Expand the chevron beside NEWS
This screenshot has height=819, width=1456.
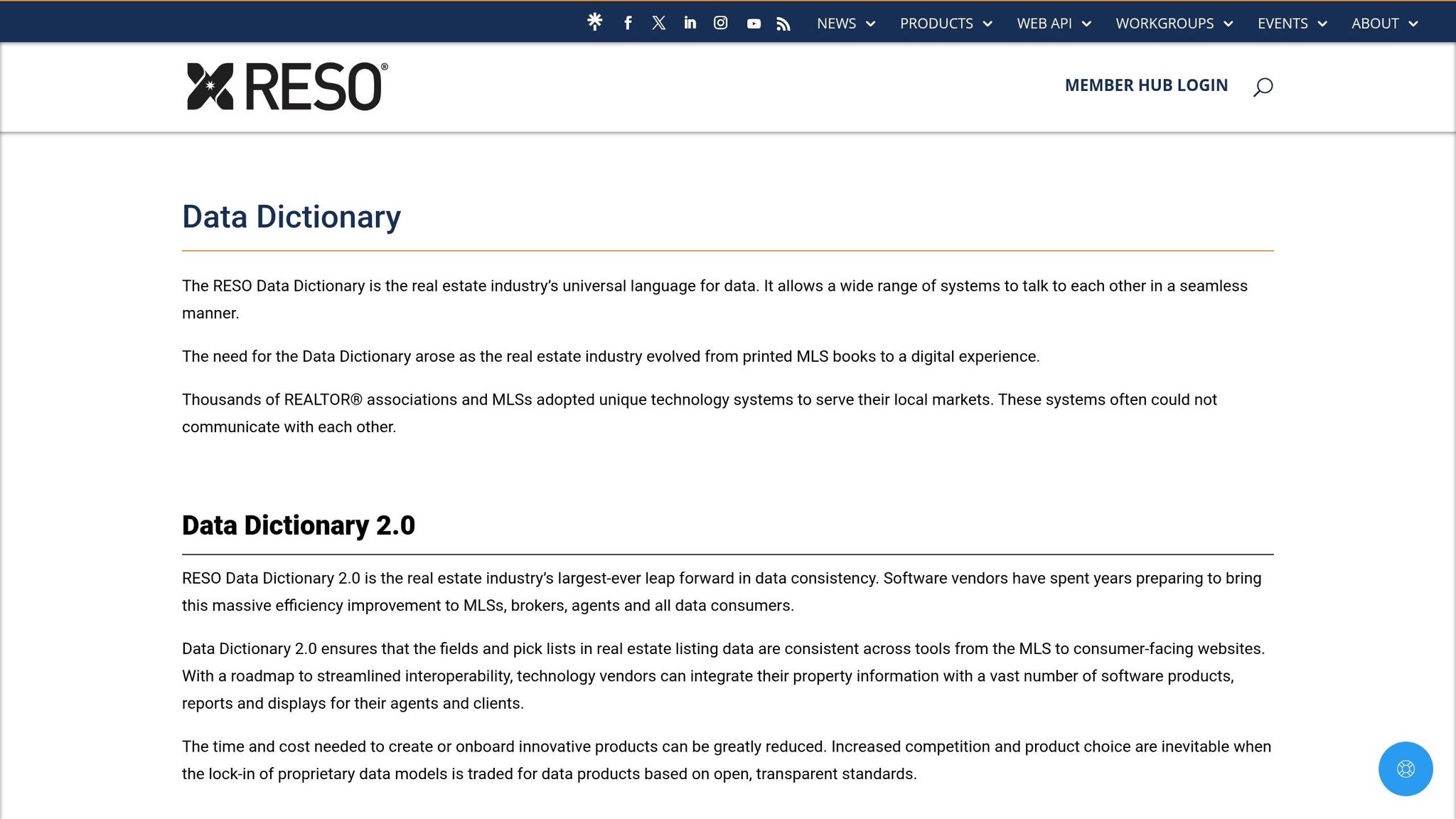pyautogui.click(x=870, y=24)
